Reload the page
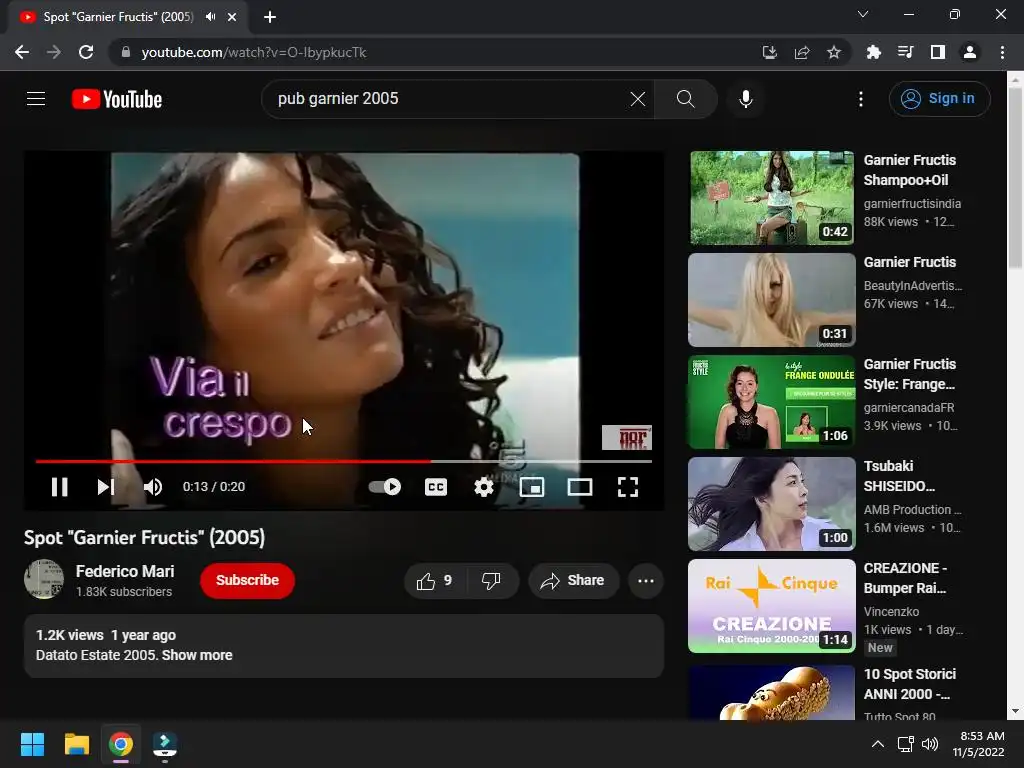Viewport: 1024px width, 768px height. tap(86, 52)
